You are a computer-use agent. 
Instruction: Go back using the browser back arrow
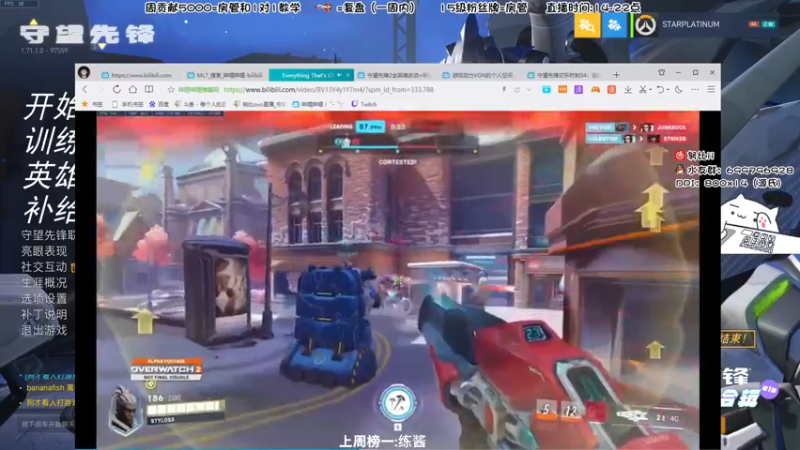[x=85, y=89]
